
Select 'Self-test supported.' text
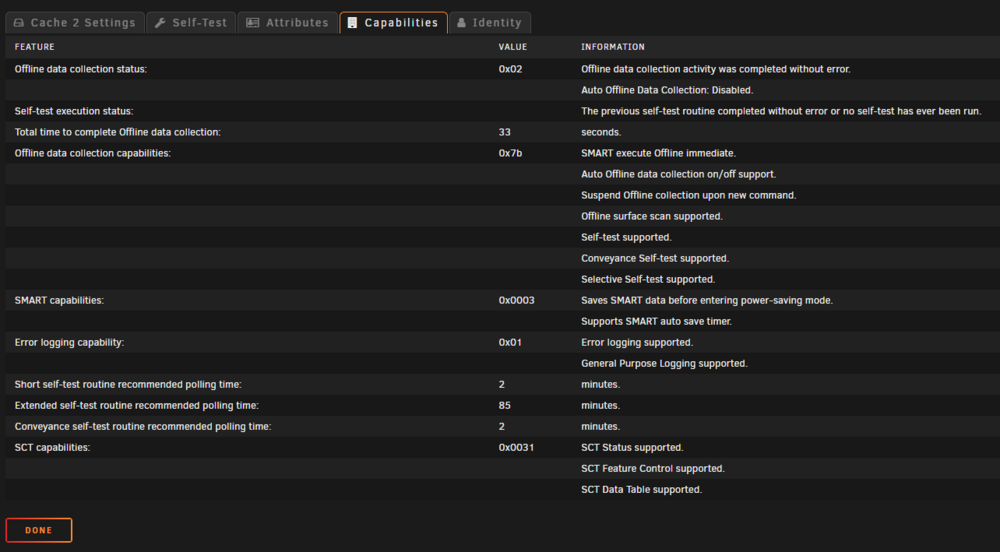pyautogui.click(x=626, y=237)
